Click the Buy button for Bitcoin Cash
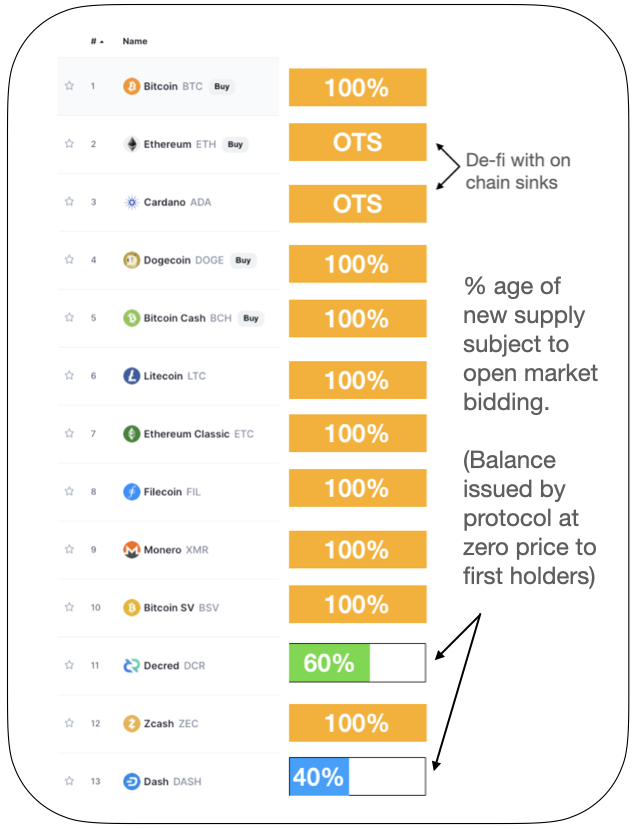637x829 pixels. coord(251,318)
